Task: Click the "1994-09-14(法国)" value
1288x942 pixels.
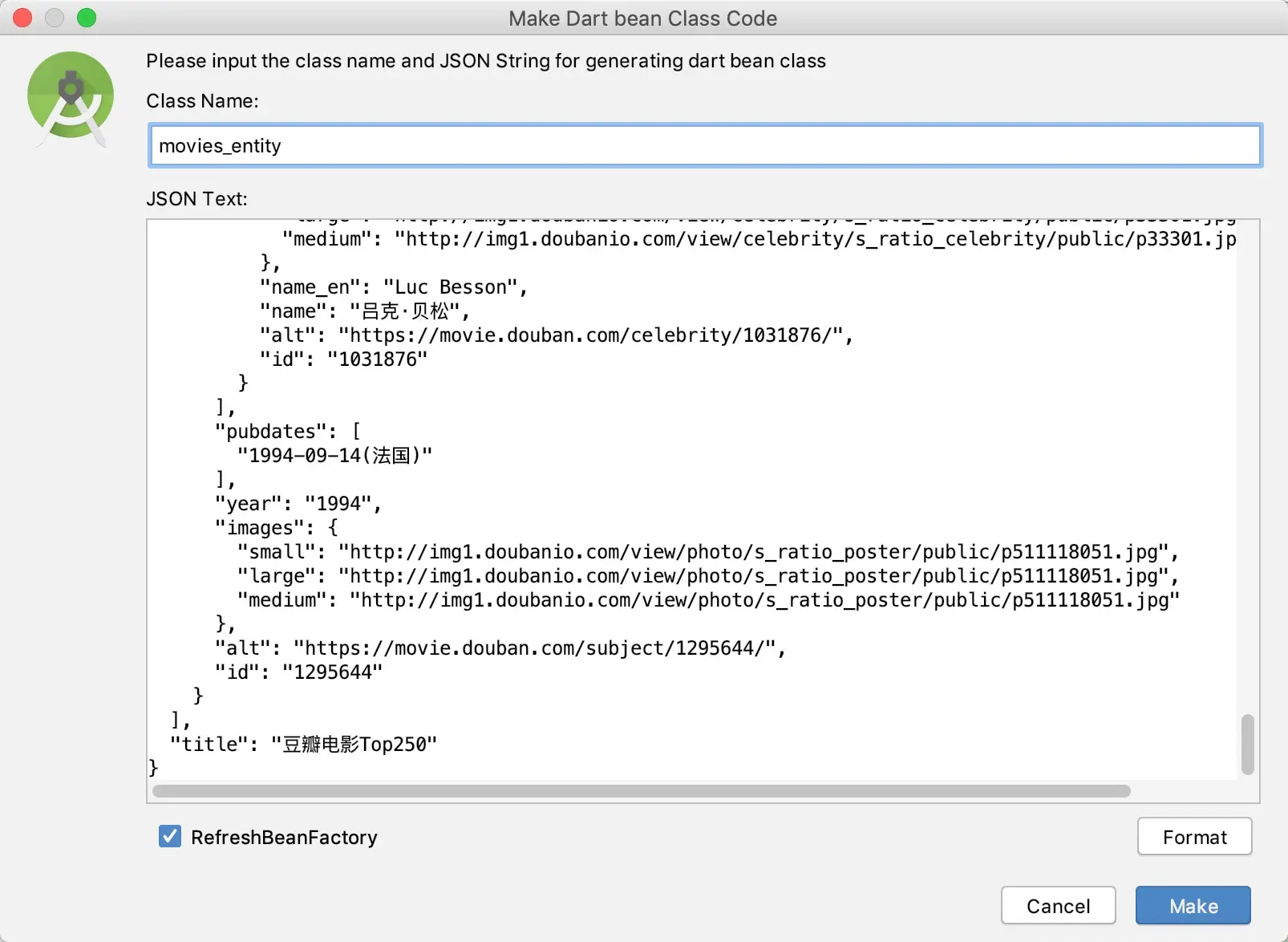Action: pyautogui.click(x=334, y=456)
